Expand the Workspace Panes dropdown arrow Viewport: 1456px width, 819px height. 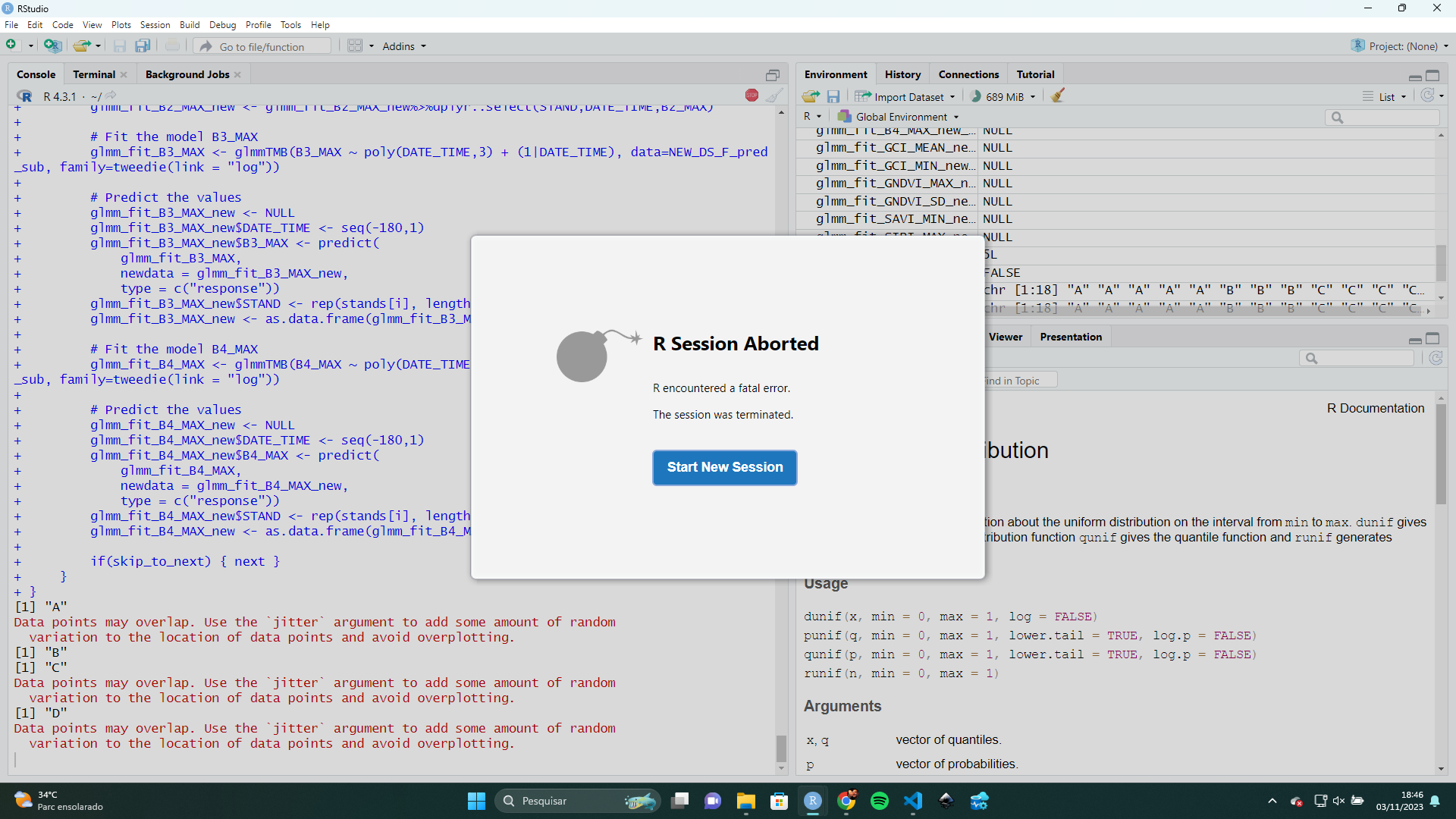pyautogui.click(x=371, y=46)
